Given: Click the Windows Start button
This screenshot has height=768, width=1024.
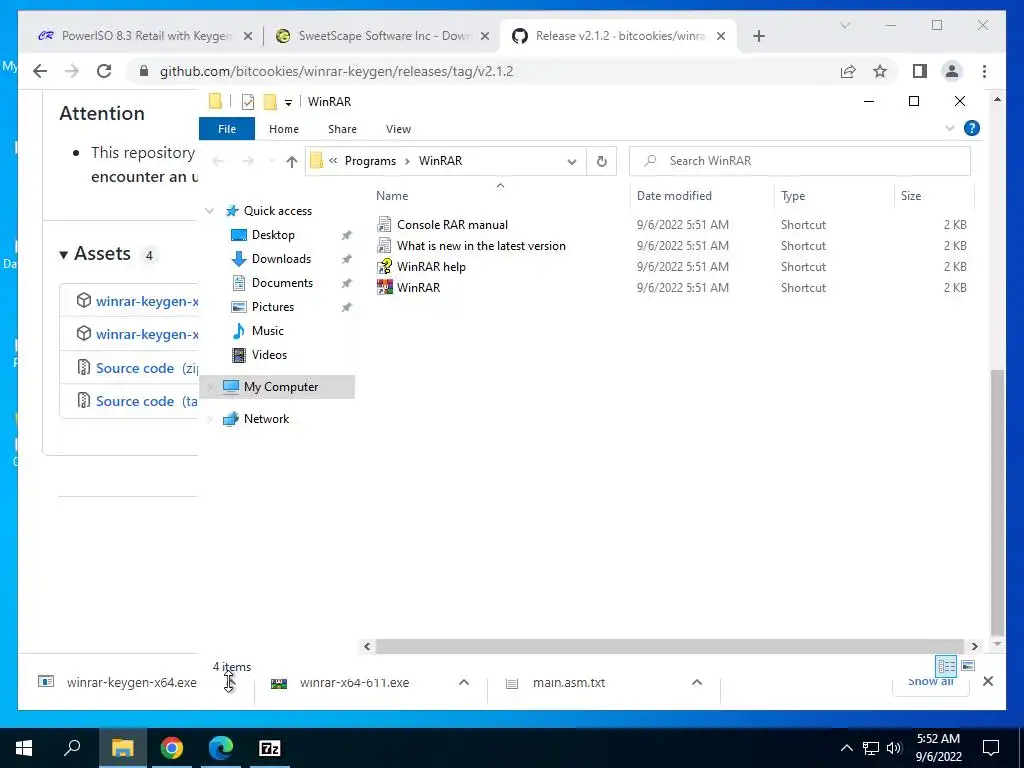Looking at the screenshot, I should 24,748.
